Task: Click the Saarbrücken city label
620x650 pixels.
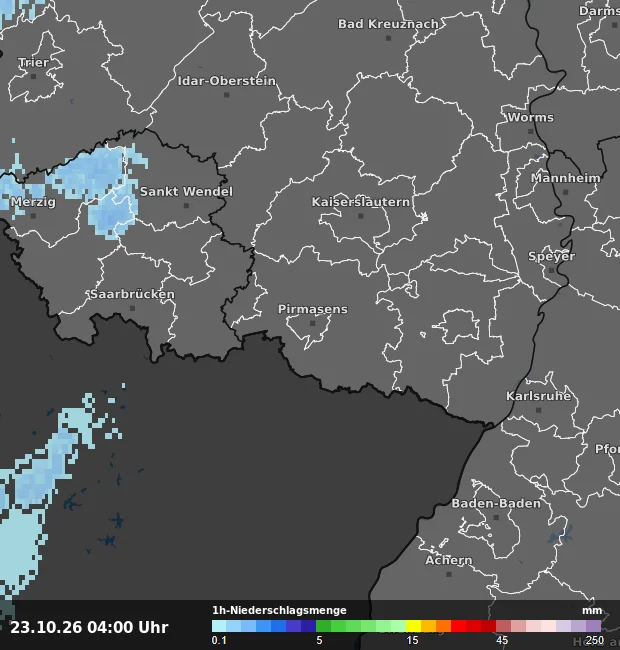Action: 133,294
